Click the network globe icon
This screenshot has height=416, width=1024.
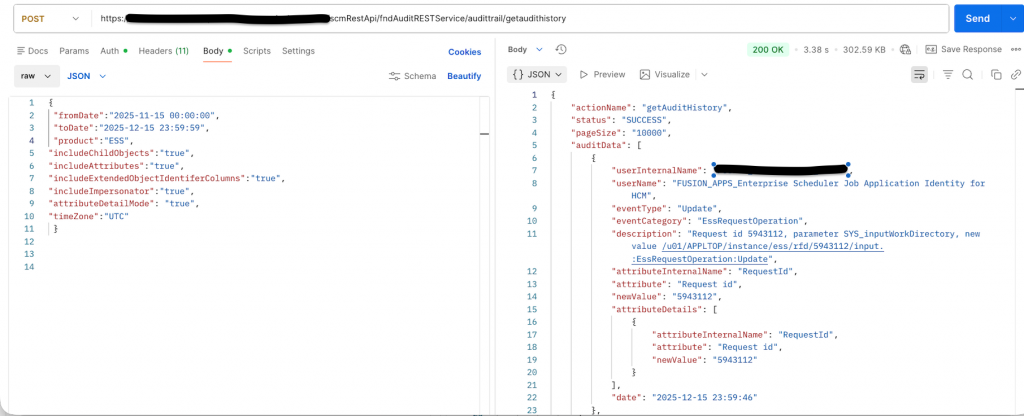click(x=905, y=50)
